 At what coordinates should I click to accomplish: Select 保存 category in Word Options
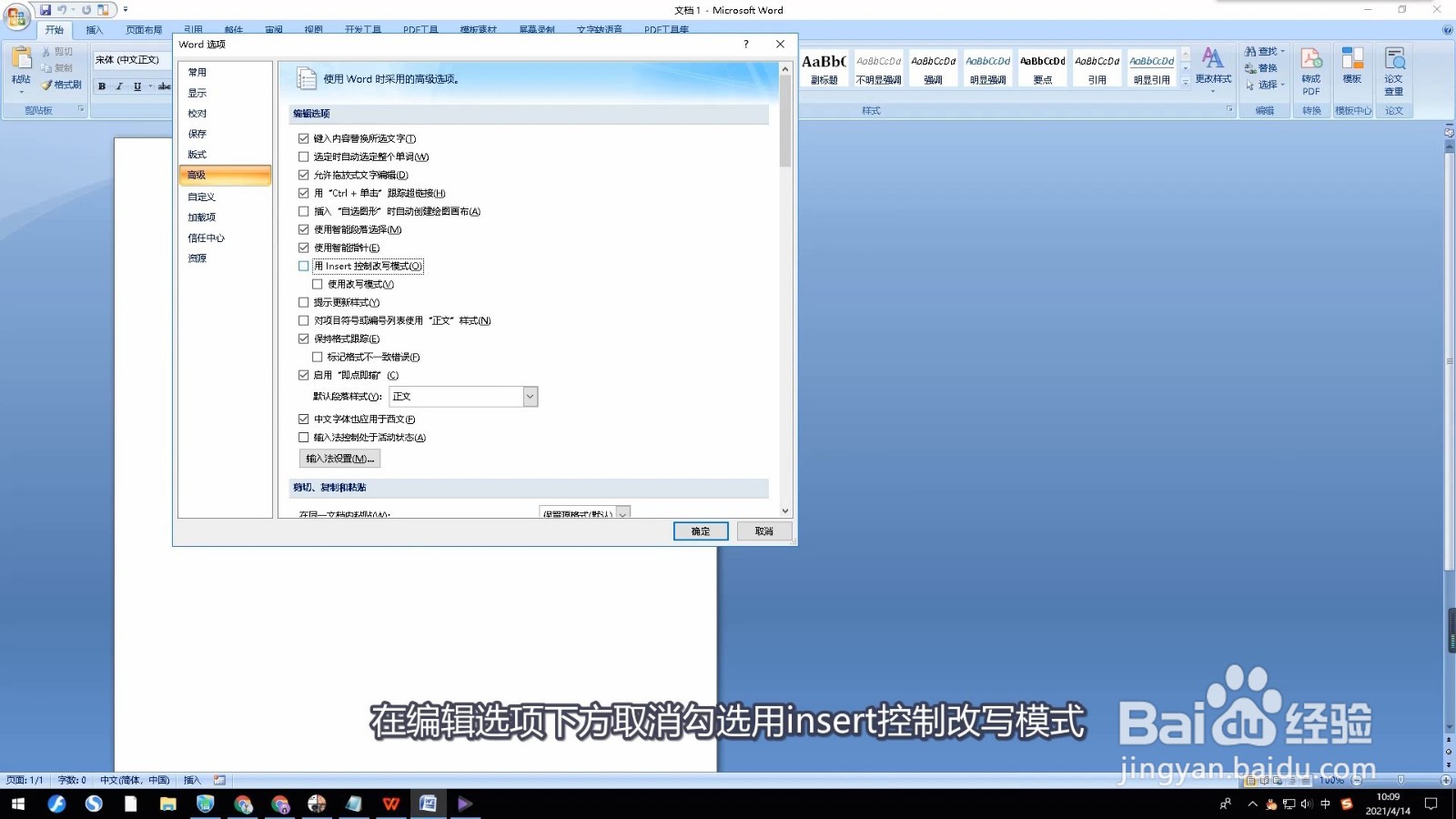(x=225, y=134)
